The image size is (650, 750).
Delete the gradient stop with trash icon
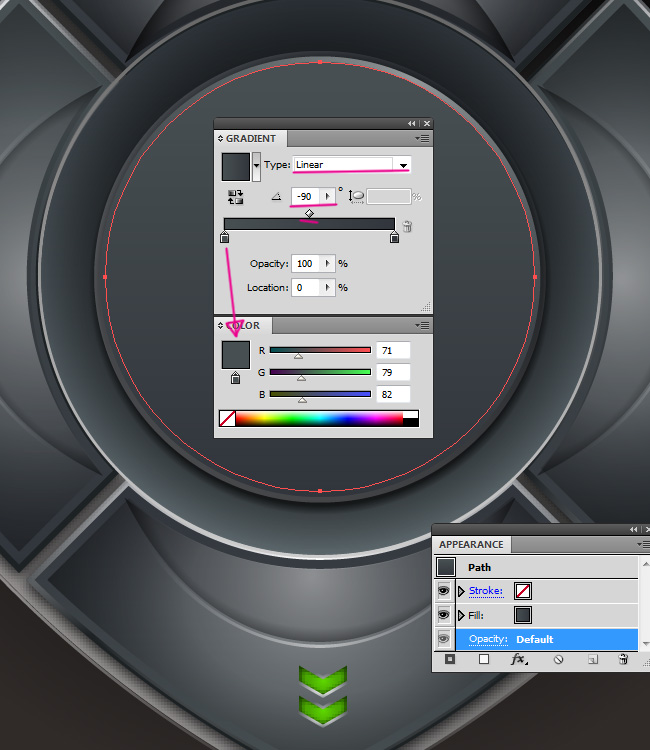tap(408, 226)
